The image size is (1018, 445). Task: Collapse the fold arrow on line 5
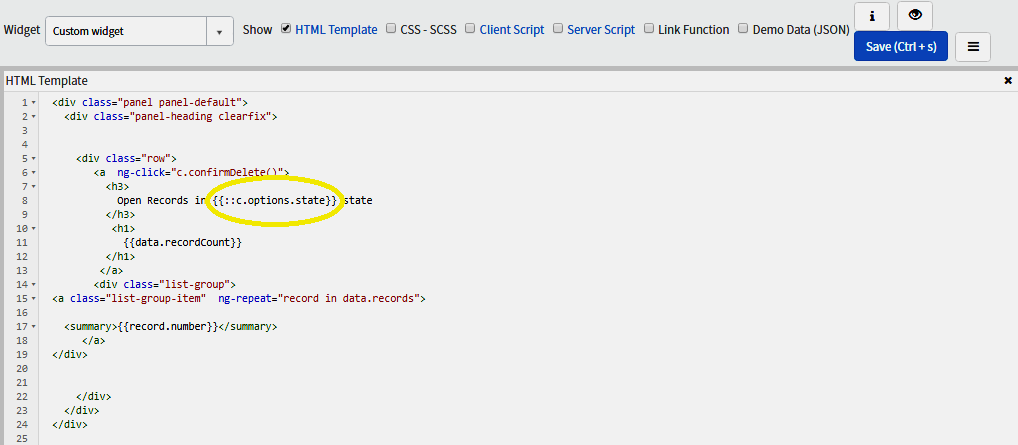(35, 158)
